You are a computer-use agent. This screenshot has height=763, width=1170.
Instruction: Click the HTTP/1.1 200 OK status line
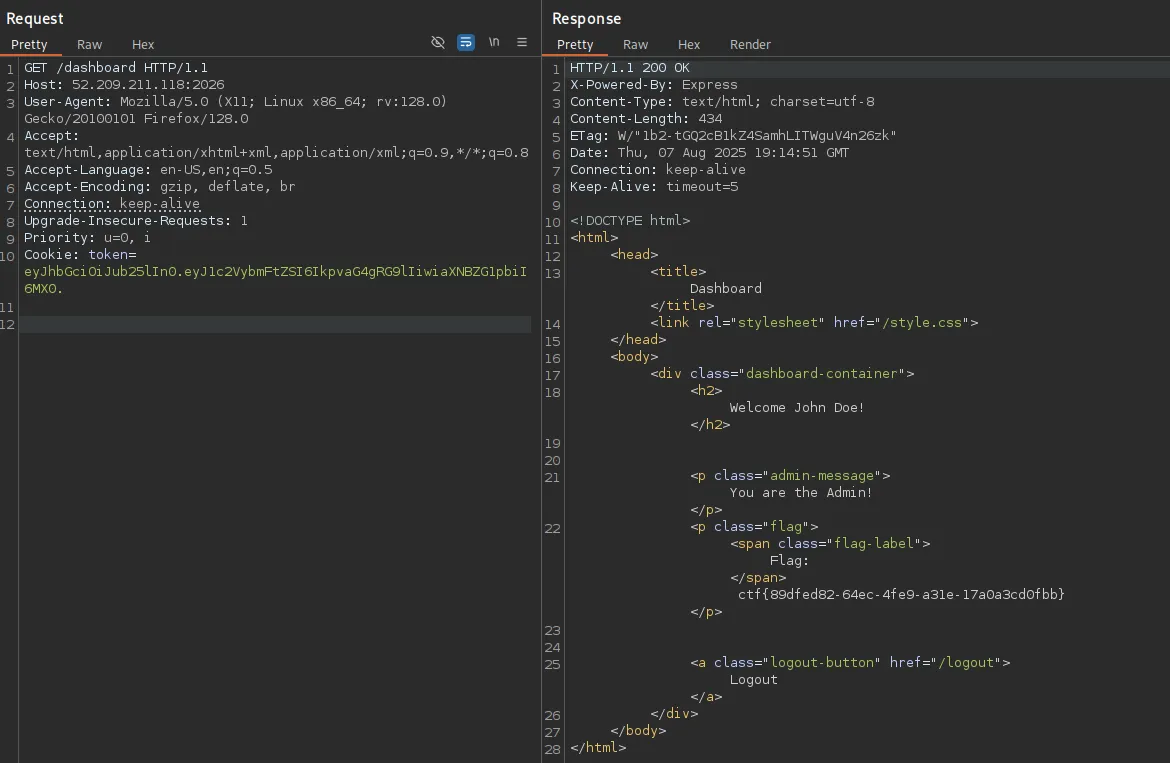tap(629, 68)
